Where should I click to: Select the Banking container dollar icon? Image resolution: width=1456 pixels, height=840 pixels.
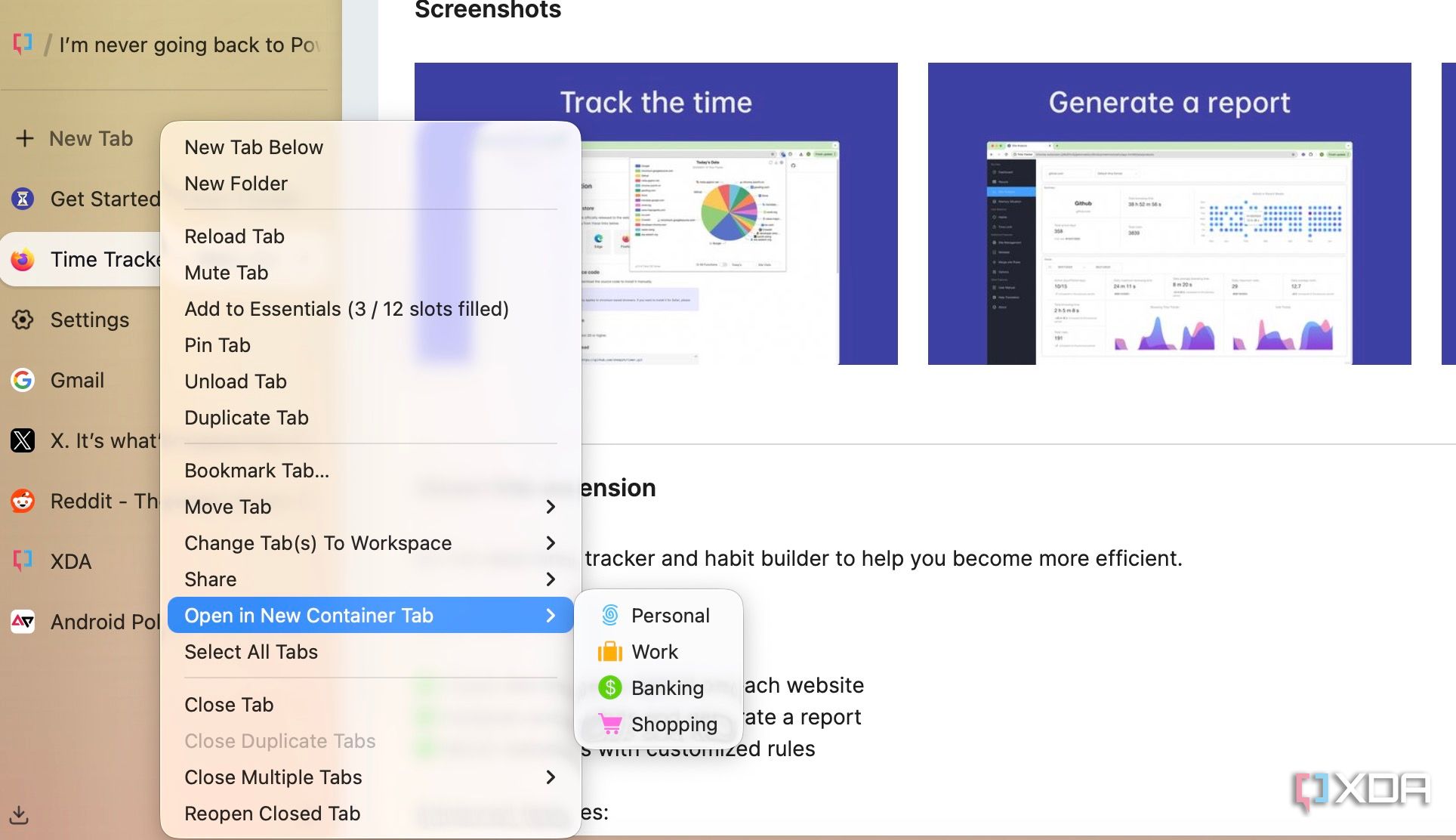610,687
